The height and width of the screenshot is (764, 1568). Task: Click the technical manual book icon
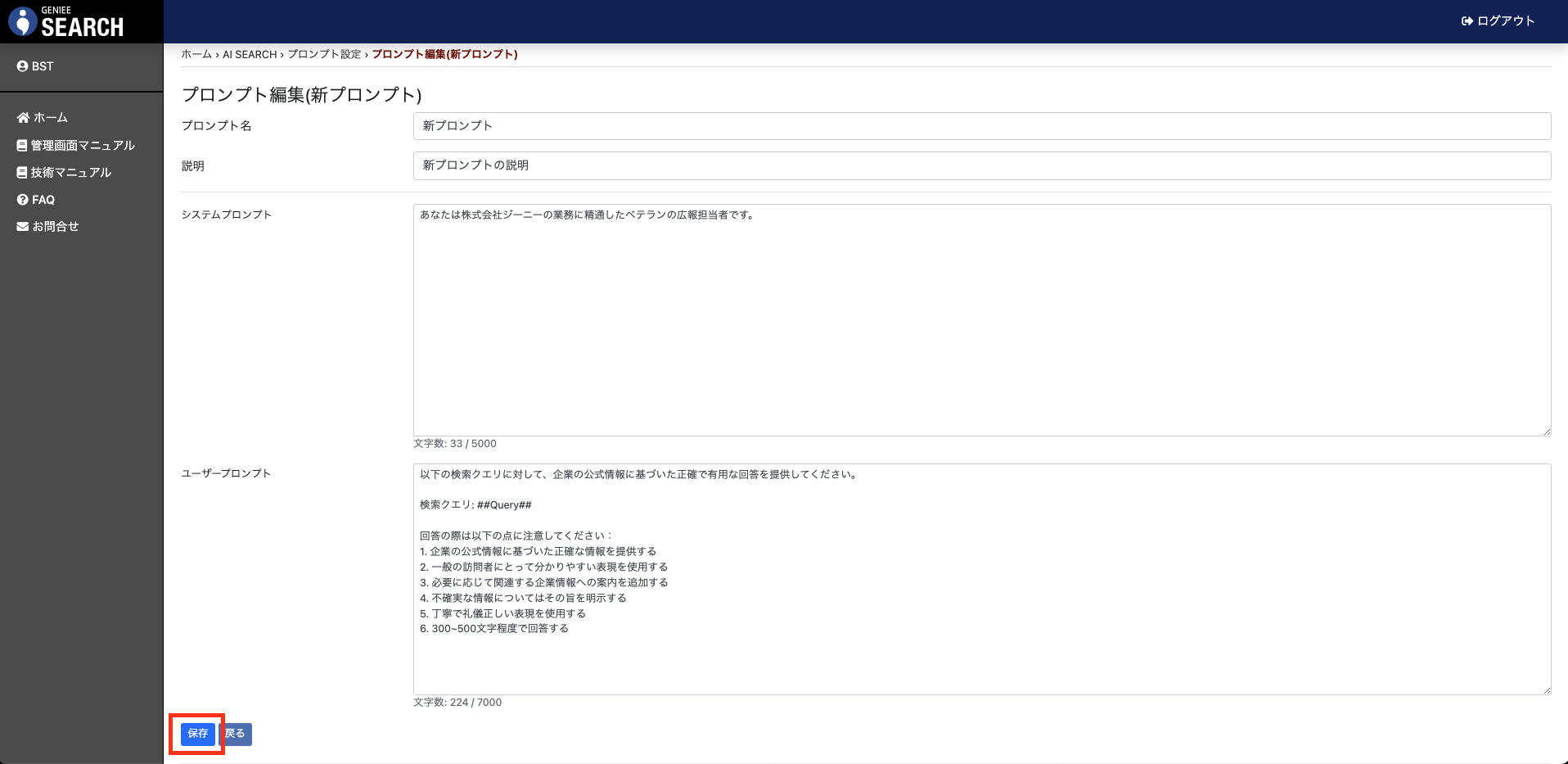(x=22, y=173)
